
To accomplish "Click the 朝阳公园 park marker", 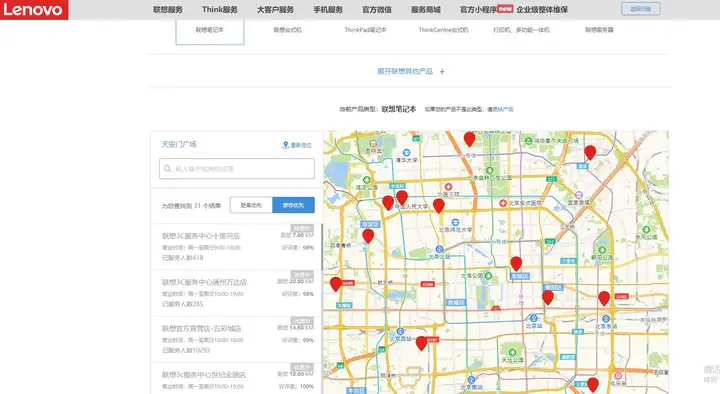I will point(602,250).
